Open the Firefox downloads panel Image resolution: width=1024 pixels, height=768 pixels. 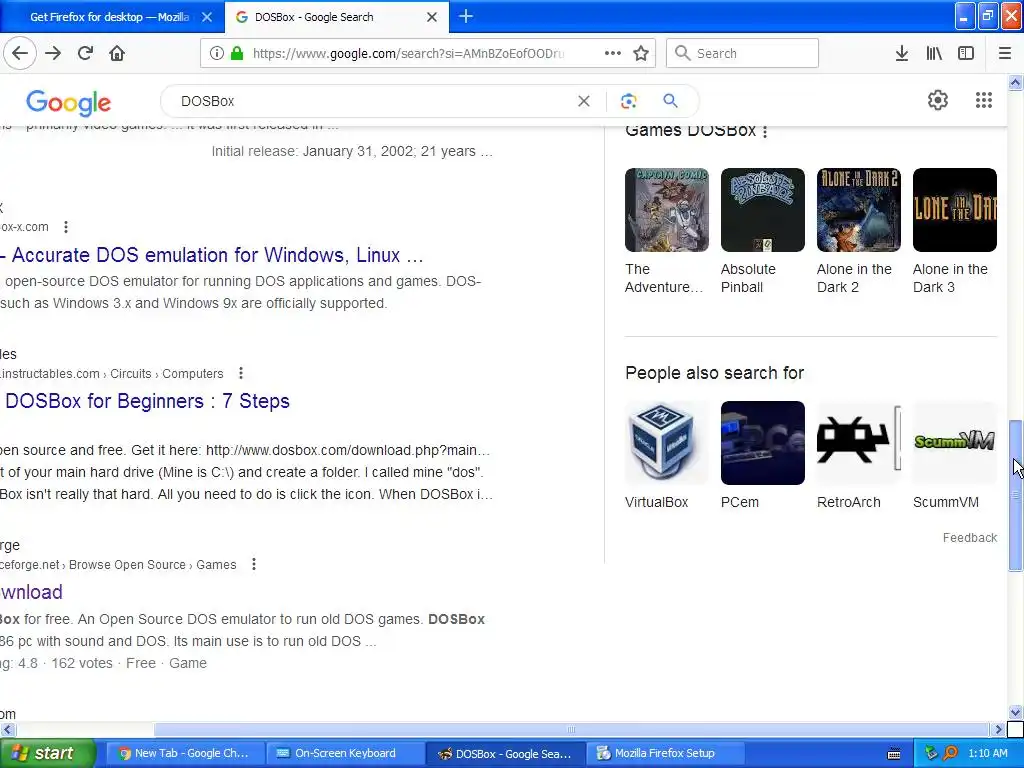[x=902, y=54]
